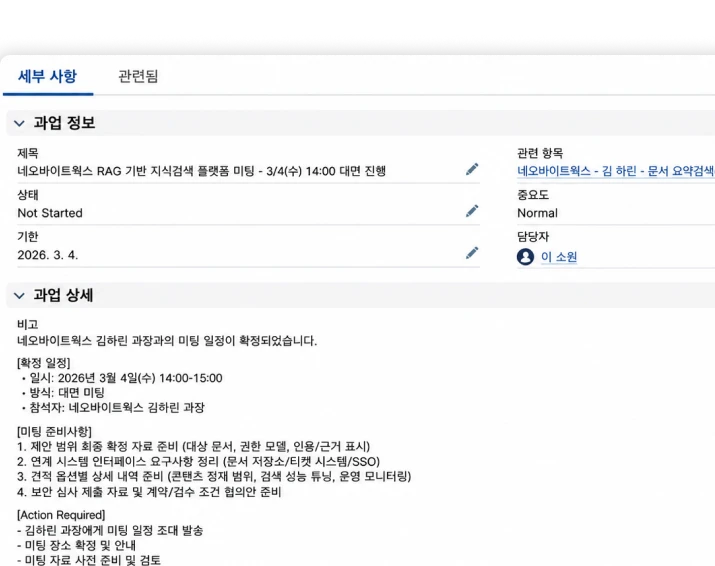The width and height of the screenshot is (715, 566).
Task: Select the 비고 field label
Action: 27,324
